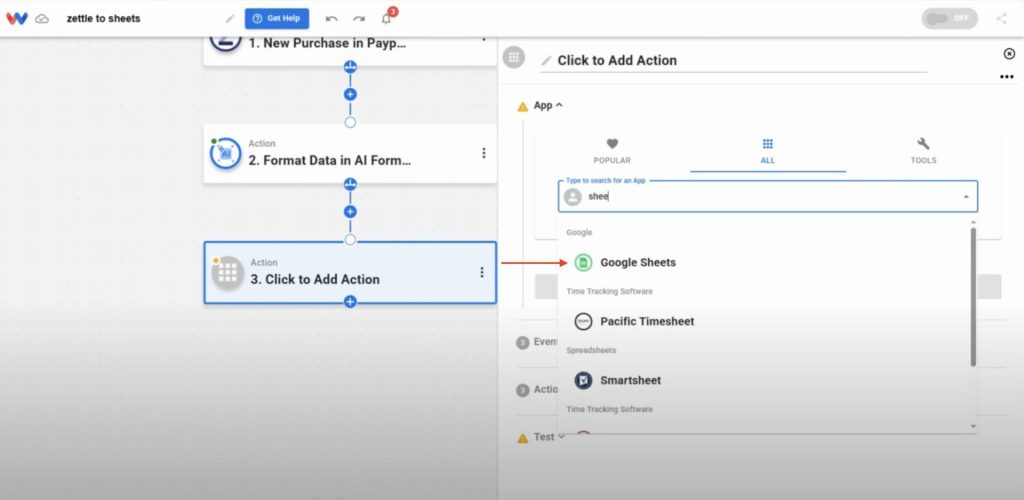Click the grid app icon of step 3

click(x=227, y=272)
